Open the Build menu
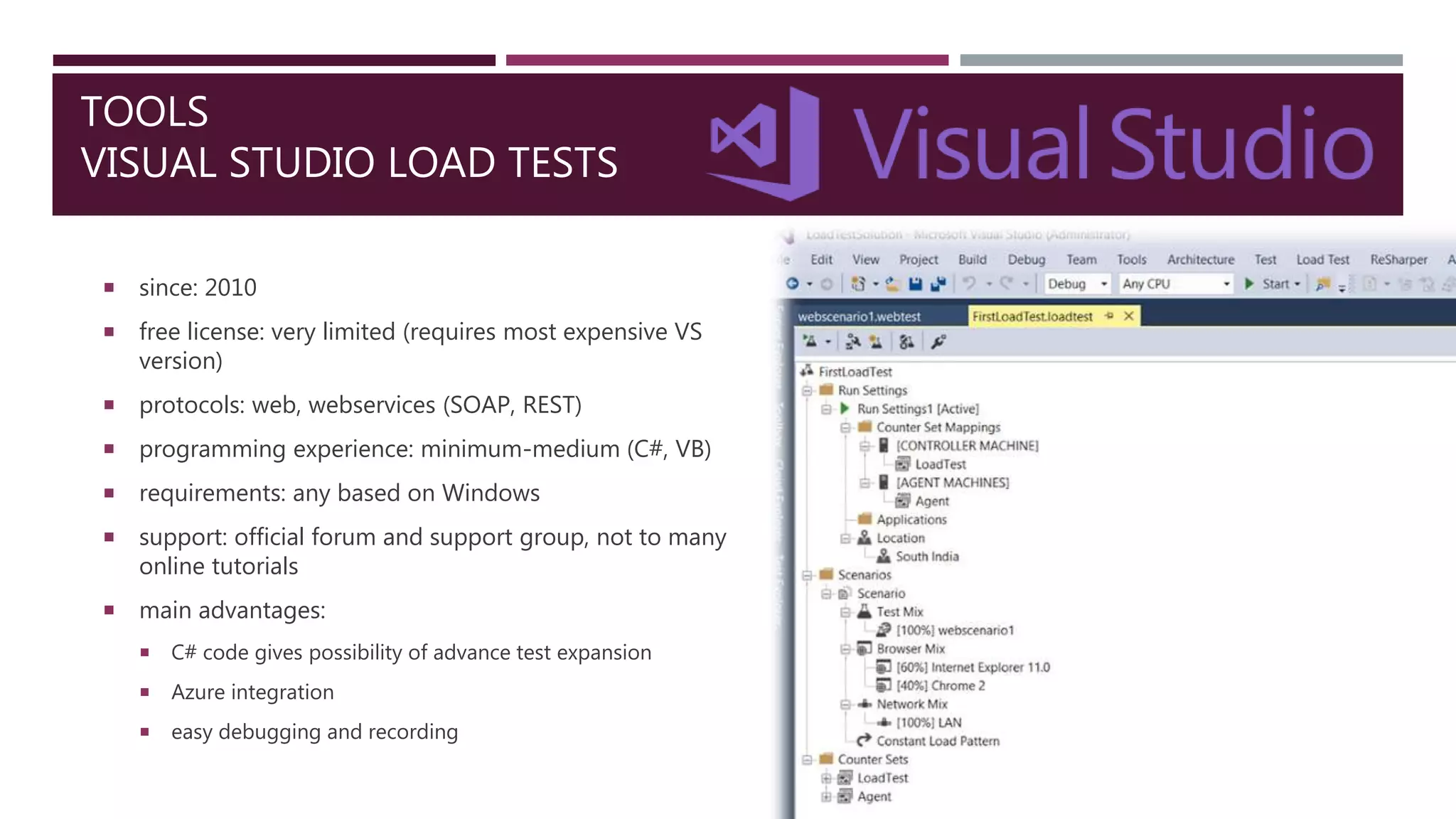Viewport: 1456px width, 819px height. (972, 259)
